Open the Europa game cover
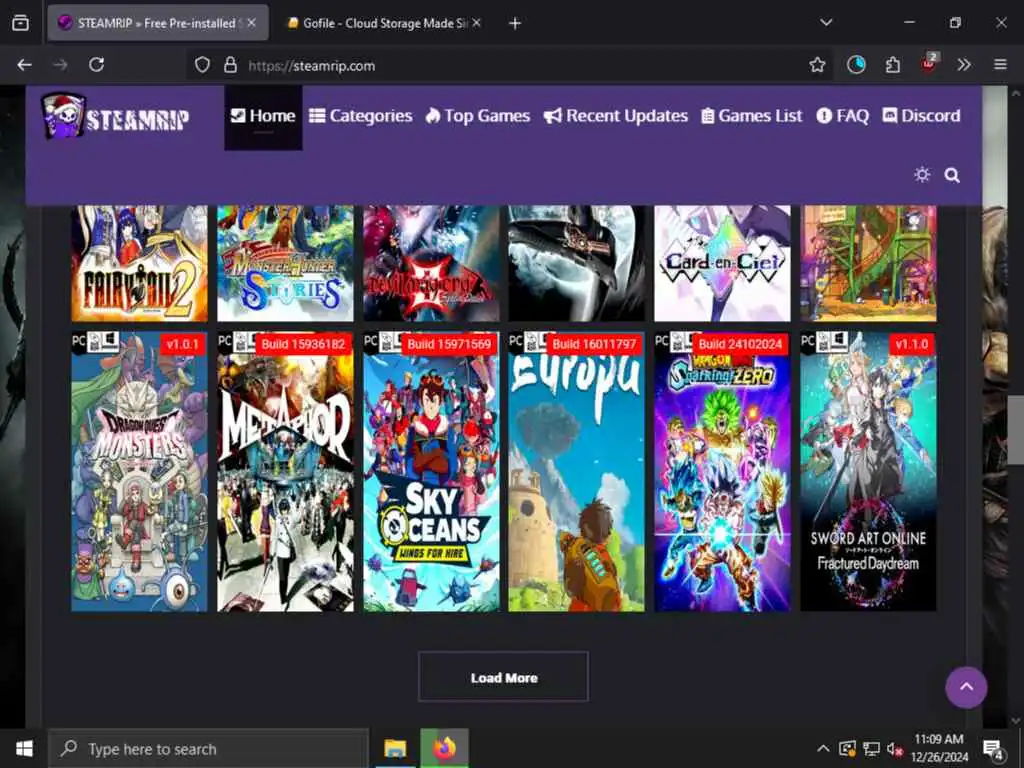The height and width of the screenshot is (768, 1024). [577, 472]
